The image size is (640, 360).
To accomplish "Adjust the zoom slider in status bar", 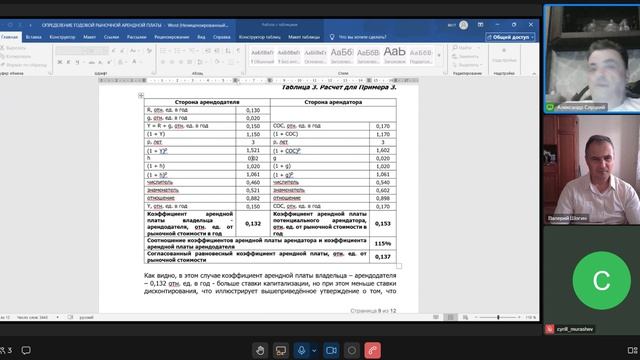I will click(498, 317).
